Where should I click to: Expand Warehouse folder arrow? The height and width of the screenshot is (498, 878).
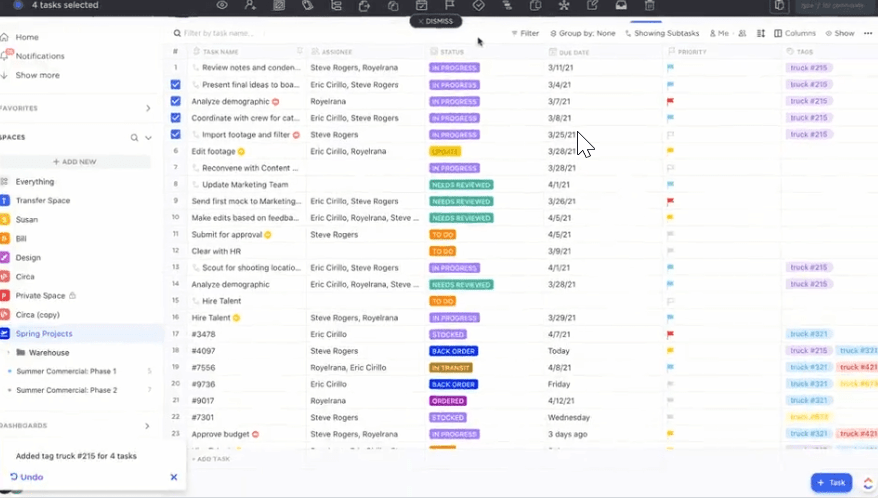point(8,353)
